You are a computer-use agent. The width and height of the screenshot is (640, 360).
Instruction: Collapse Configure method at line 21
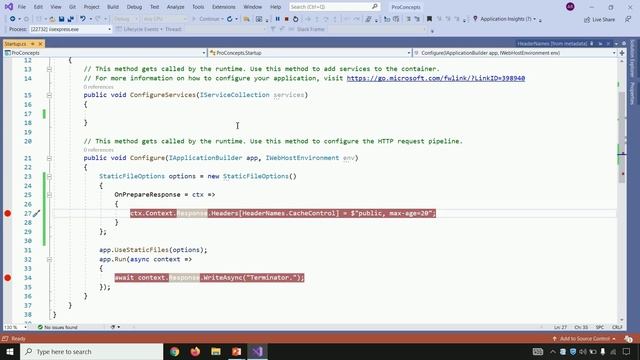pyautogui.click(x=49, y=158)
